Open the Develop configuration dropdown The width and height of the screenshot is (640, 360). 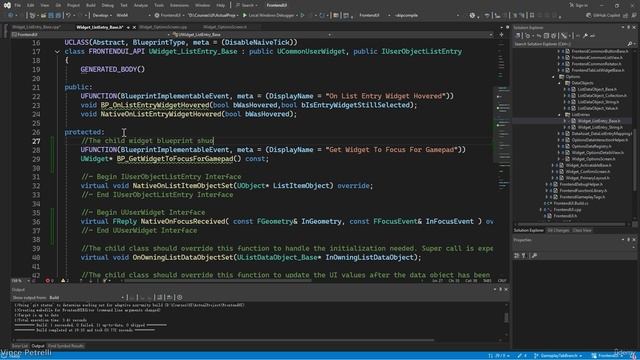pyautogui.click(x=102, y=15)
